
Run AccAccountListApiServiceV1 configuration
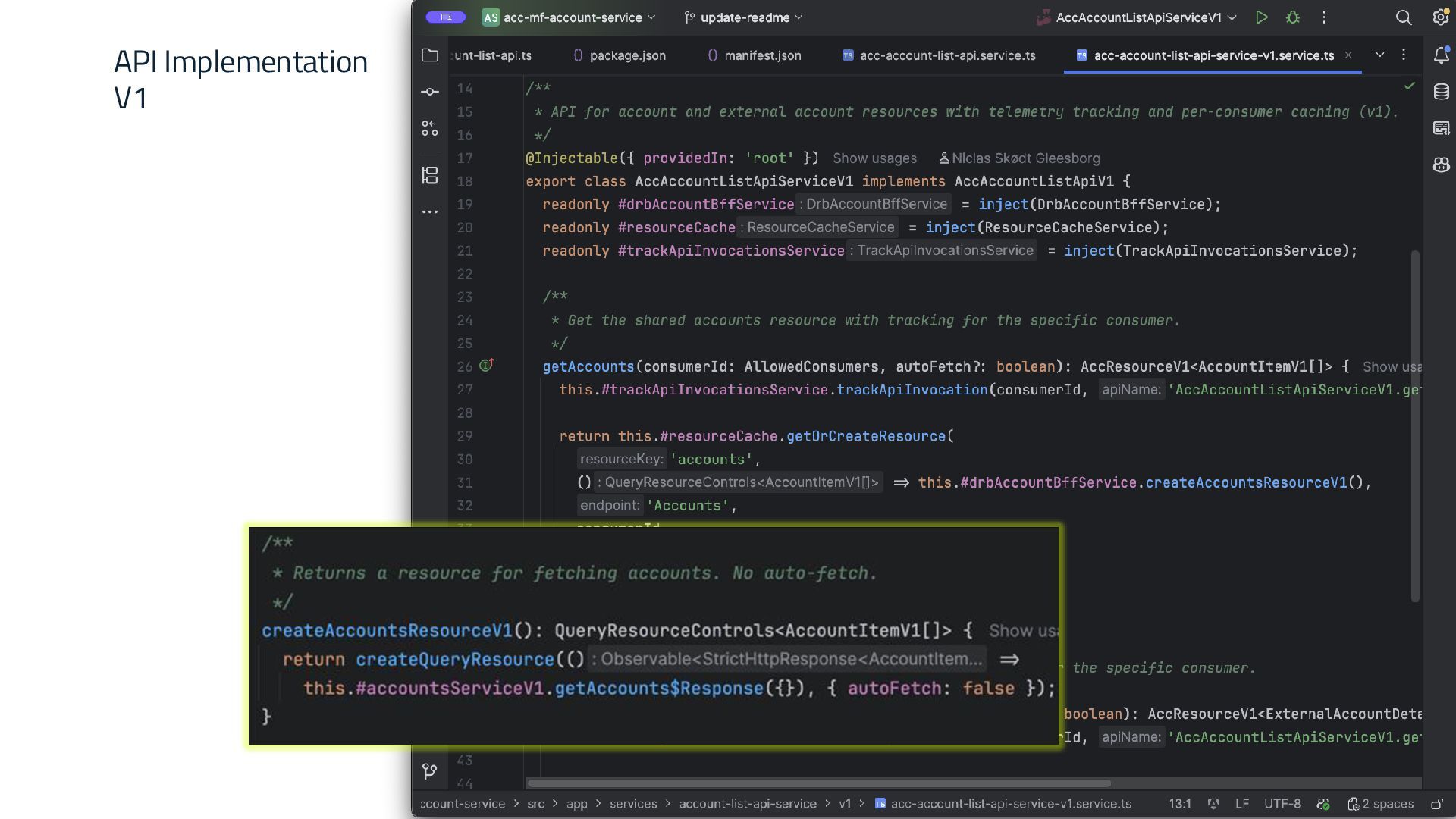point(1262,17)
